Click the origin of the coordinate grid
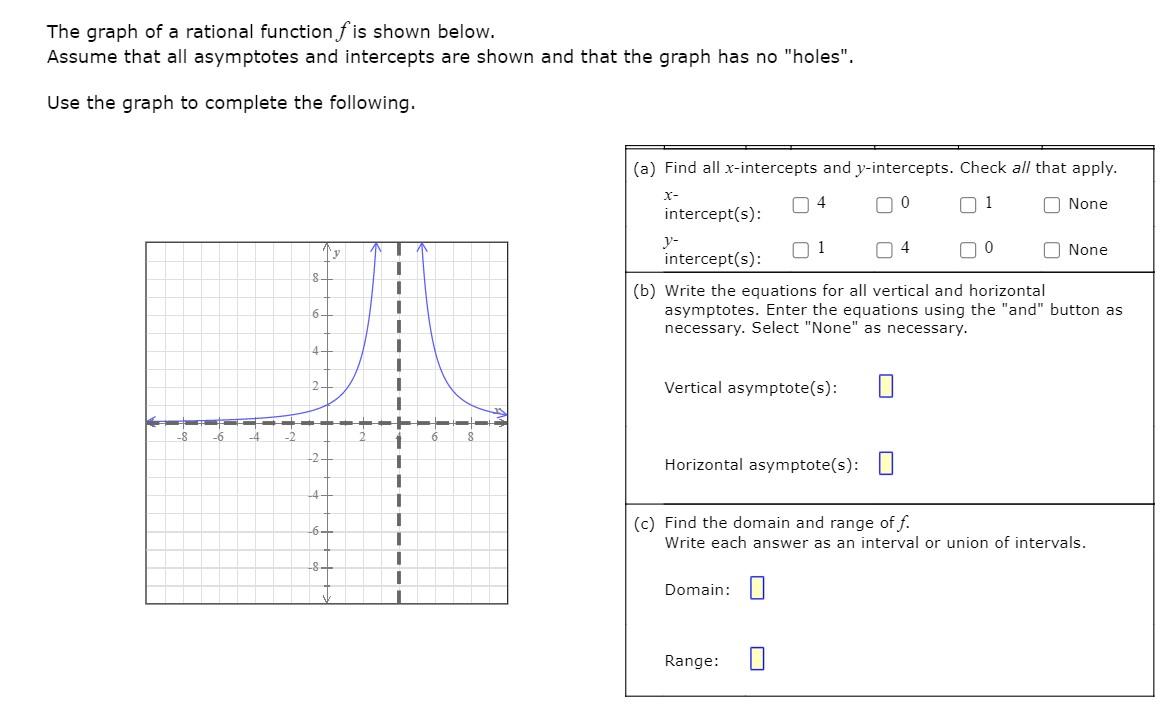Viewport: 1162px width, 708px height. pos(328,422)
